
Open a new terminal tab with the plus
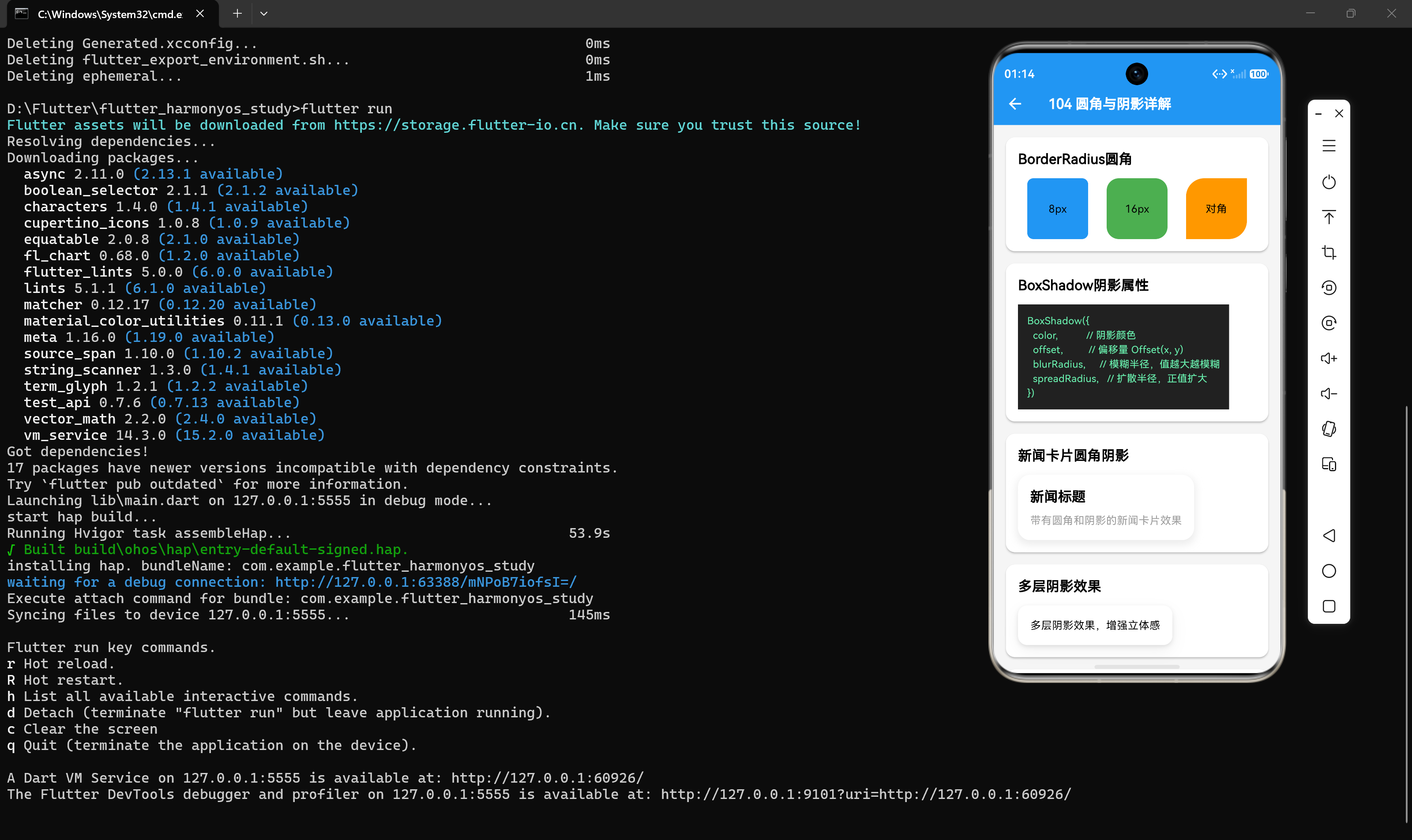tap(237, 14)
